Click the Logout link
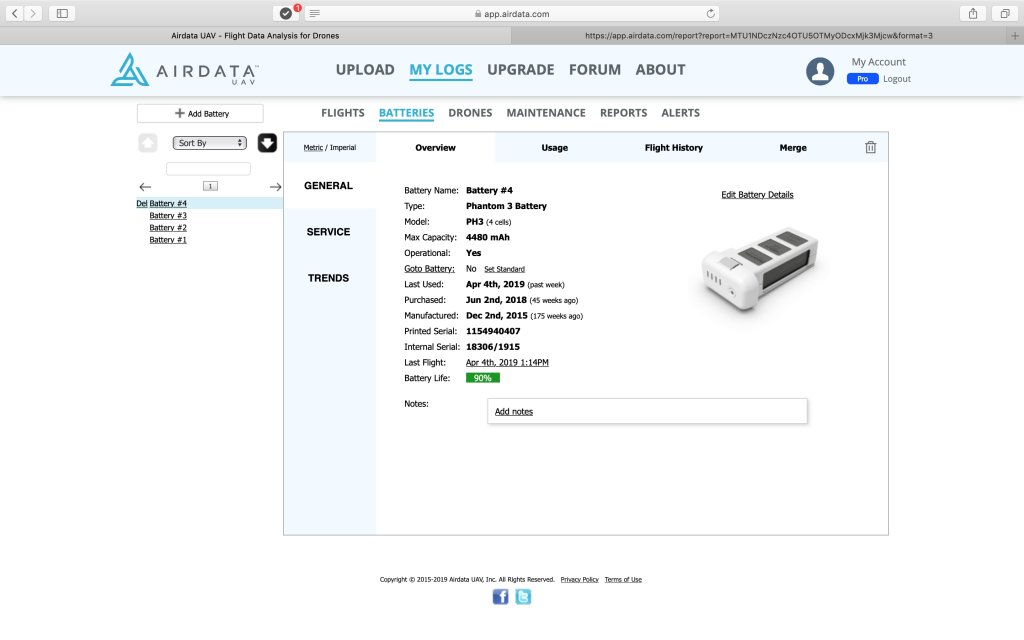This screenshot has height=640, width=1024. click(x=897, y=79)
